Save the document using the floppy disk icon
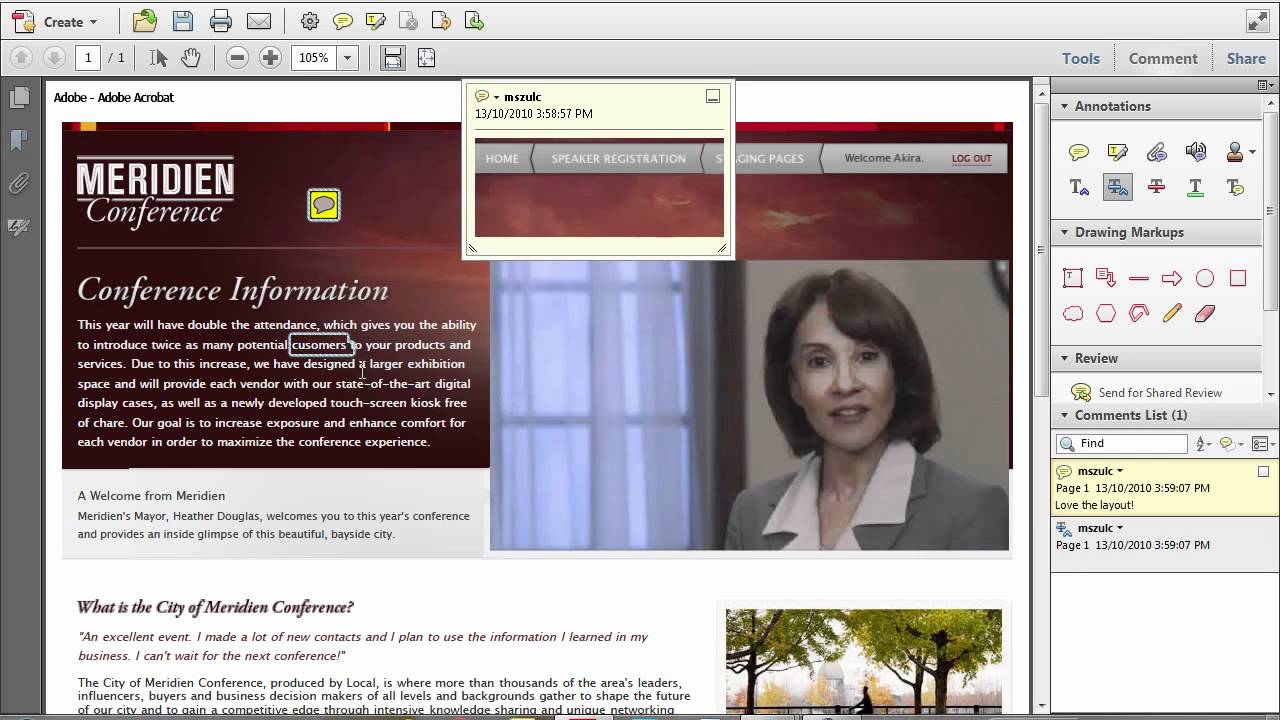The image size is (1280, 720). pyautogui.click(x=183, y=21)
